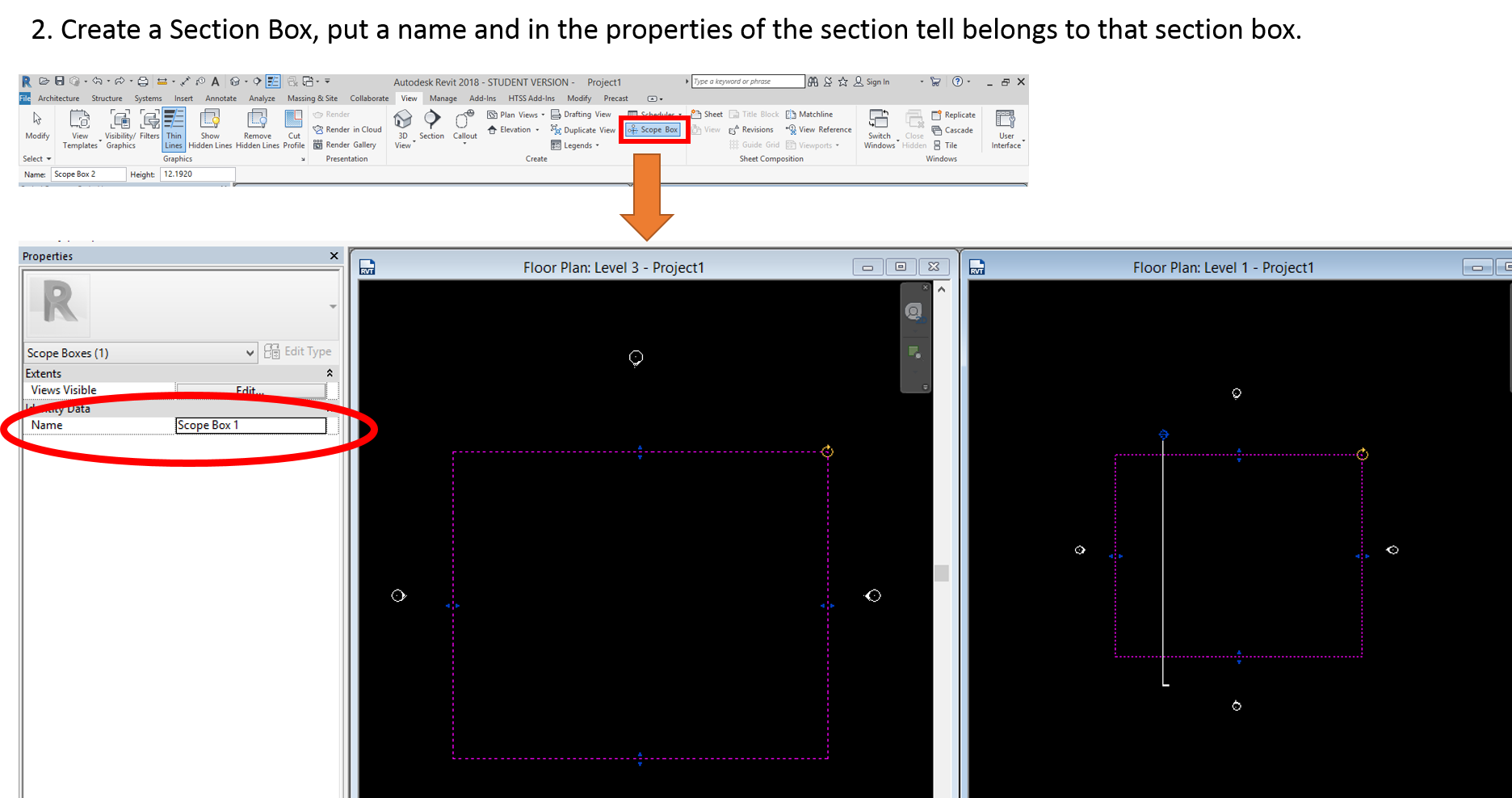Image resolution: width=1512 pixels, height=798 pixels.
Task: Open the Architecture ribbon tab
Action: pyautogui.click(x=58, y=98)
